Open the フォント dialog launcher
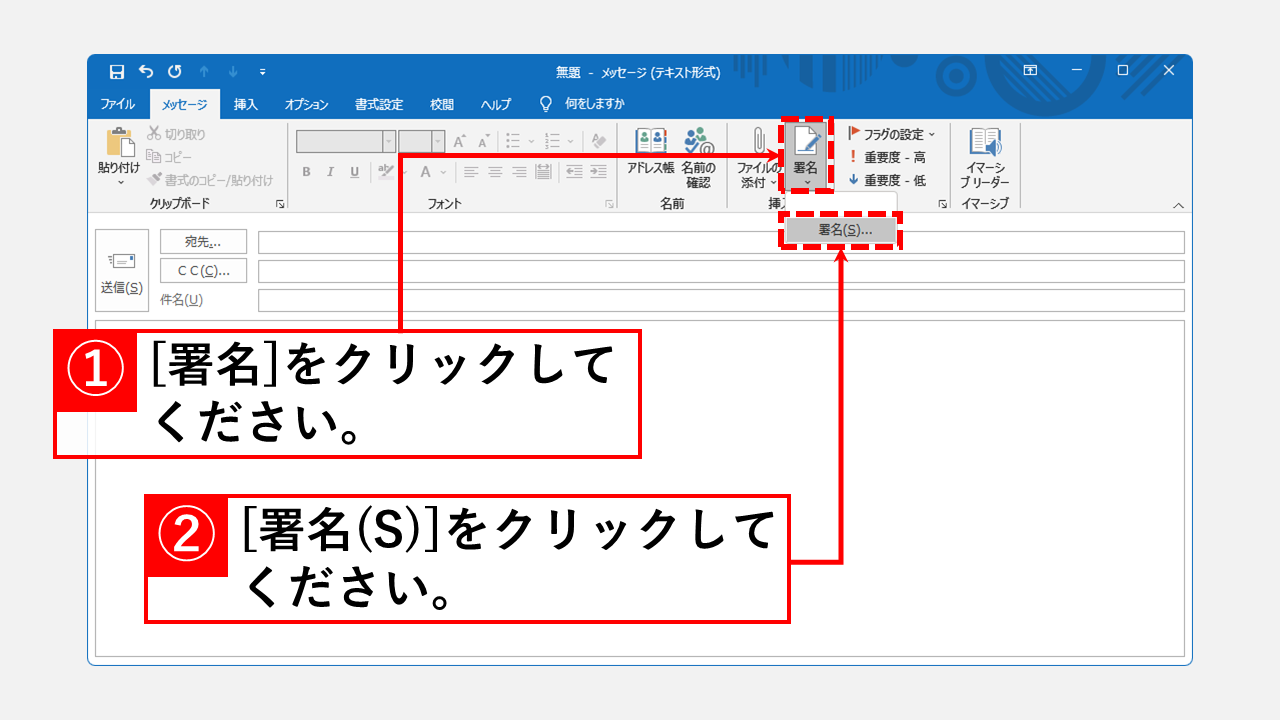Viewport: 1280px width, 720px height. click(609, 204)
